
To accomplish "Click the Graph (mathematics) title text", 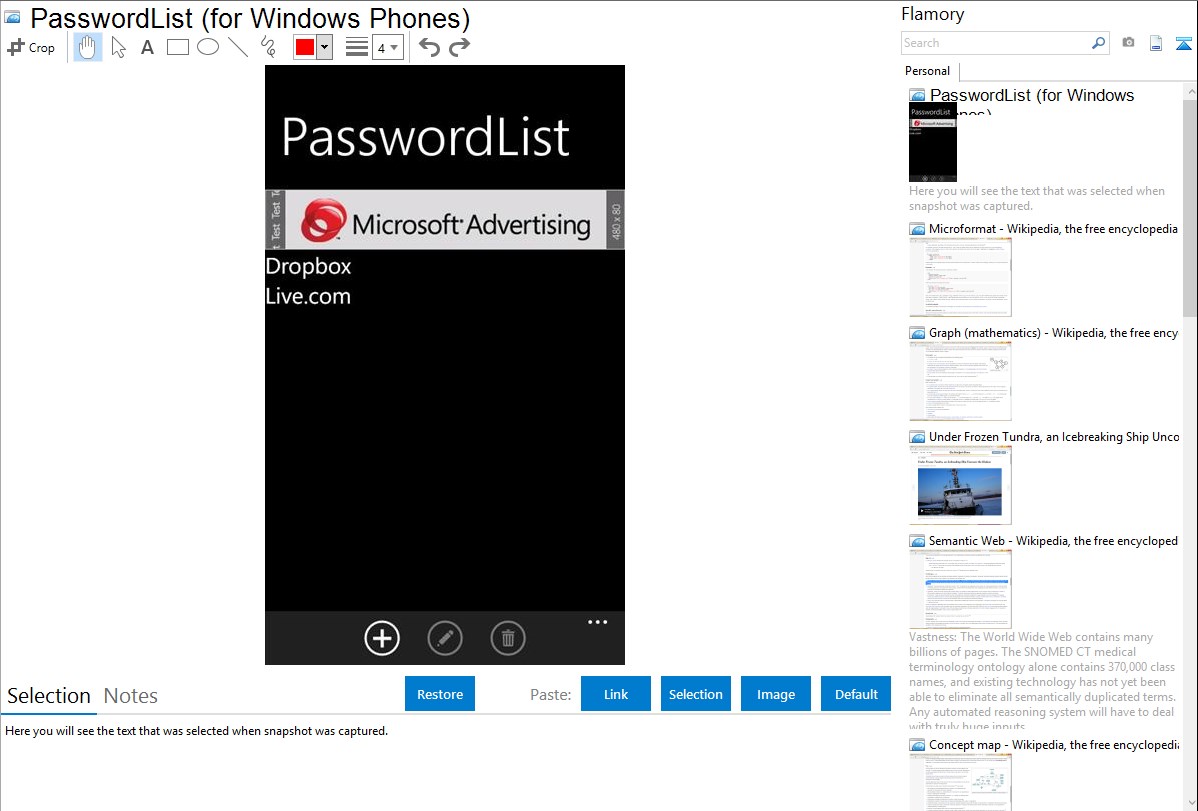I will coord(1054,333).
